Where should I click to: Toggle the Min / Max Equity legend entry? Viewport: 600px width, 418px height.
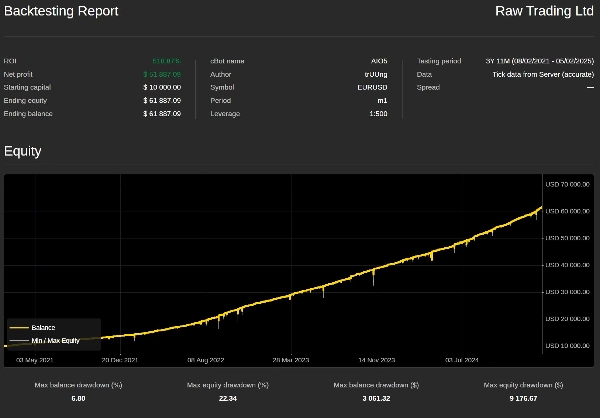point(55,341)
